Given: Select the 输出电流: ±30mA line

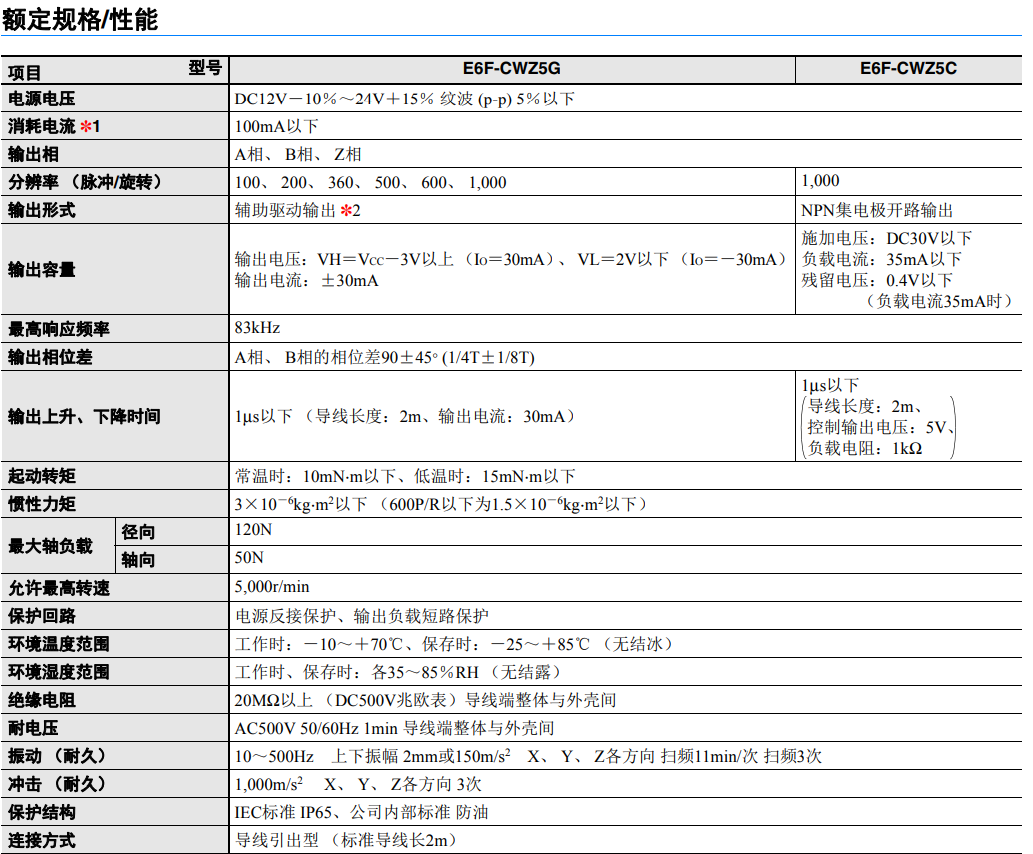Looking at the screenshot, I should pyautogui.click(x=306, y=281).
